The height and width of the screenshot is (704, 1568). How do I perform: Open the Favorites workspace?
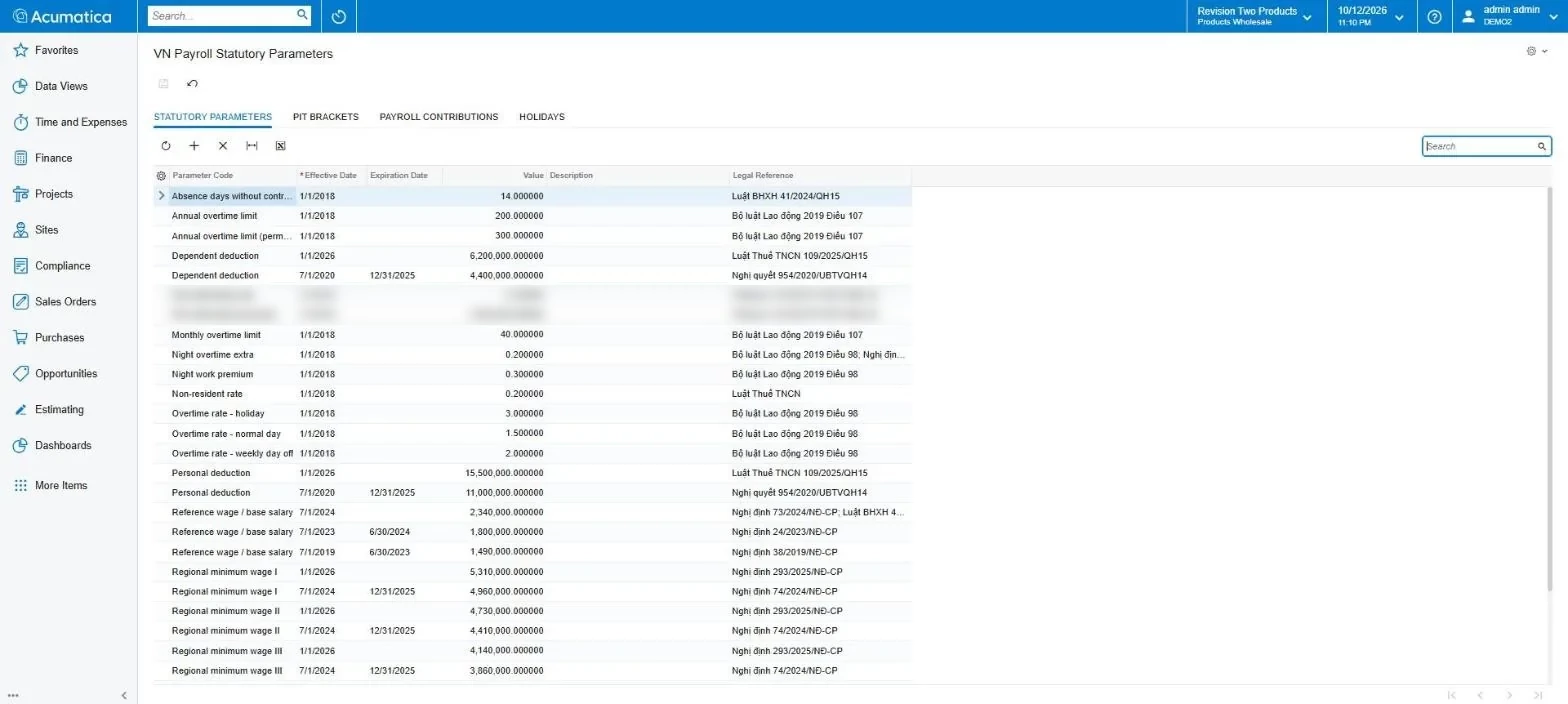tap(56, 50)
